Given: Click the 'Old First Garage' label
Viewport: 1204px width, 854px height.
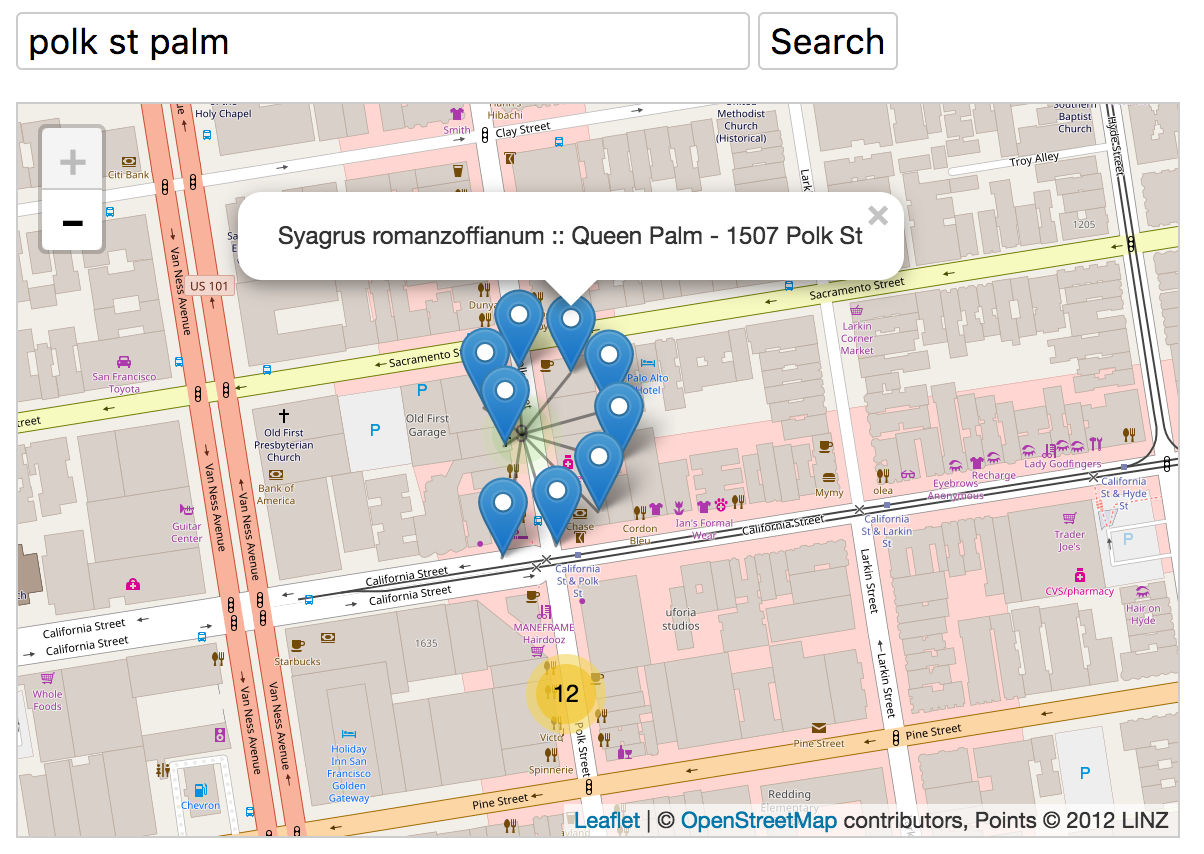Looking at the screenshot, I should coord(427,425).
